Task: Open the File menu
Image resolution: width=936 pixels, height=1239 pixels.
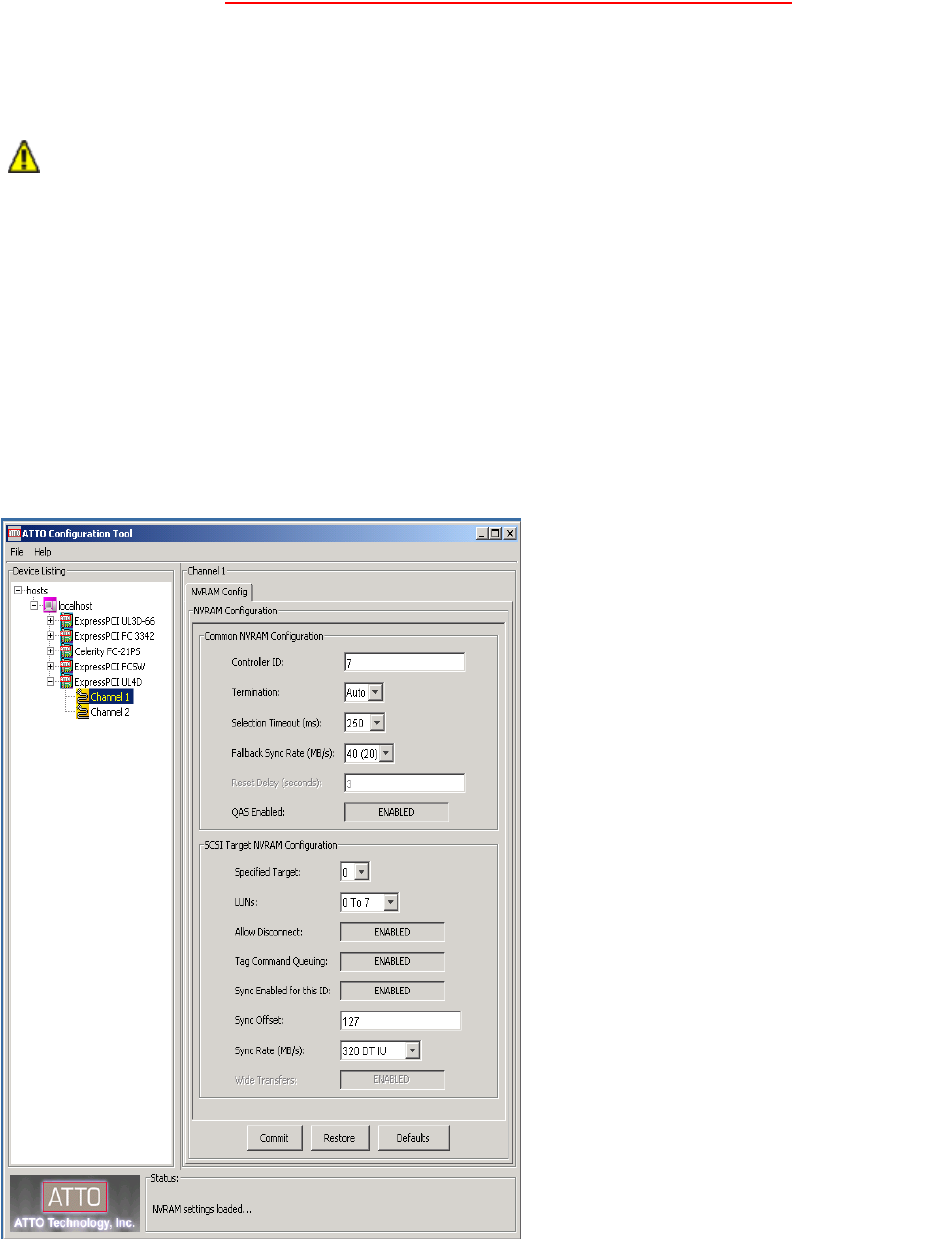Action: [x=17, y=552]
